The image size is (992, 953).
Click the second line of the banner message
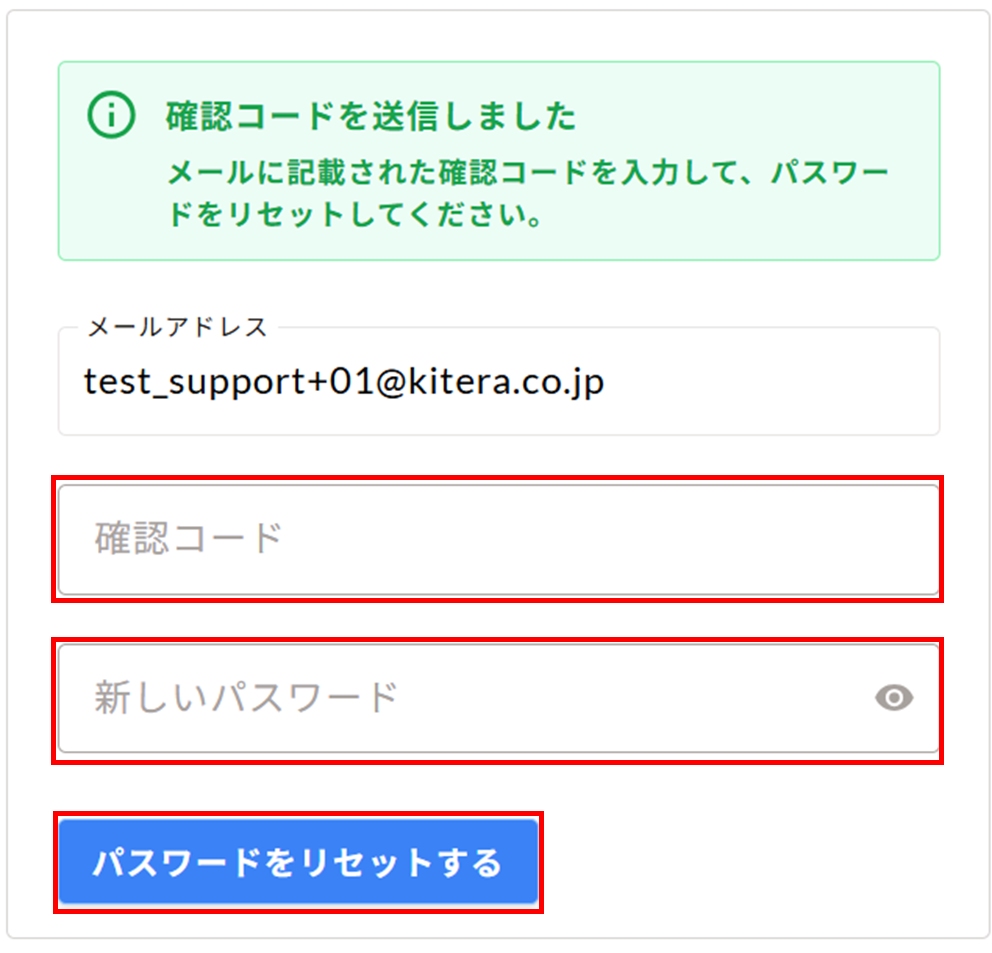click(355, 216)
